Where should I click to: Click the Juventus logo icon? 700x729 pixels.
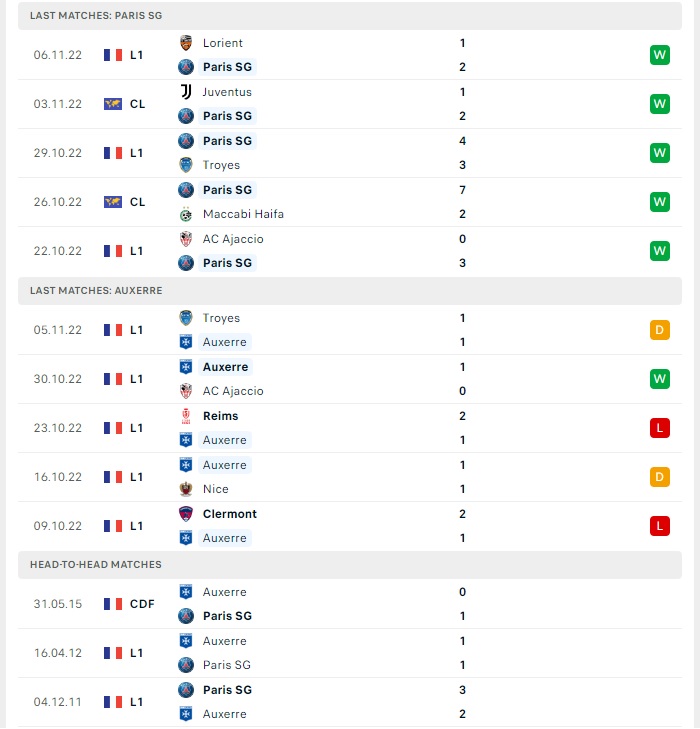click(186, 92)
